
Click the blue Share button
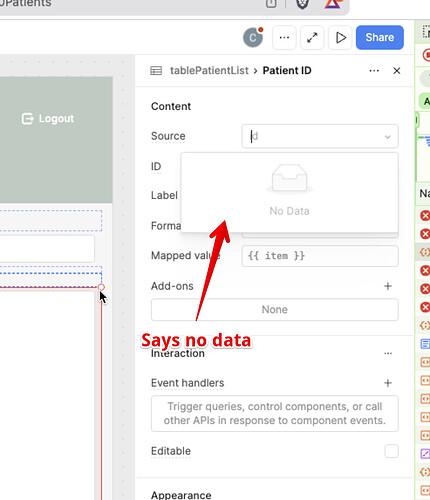coord(380,37)
